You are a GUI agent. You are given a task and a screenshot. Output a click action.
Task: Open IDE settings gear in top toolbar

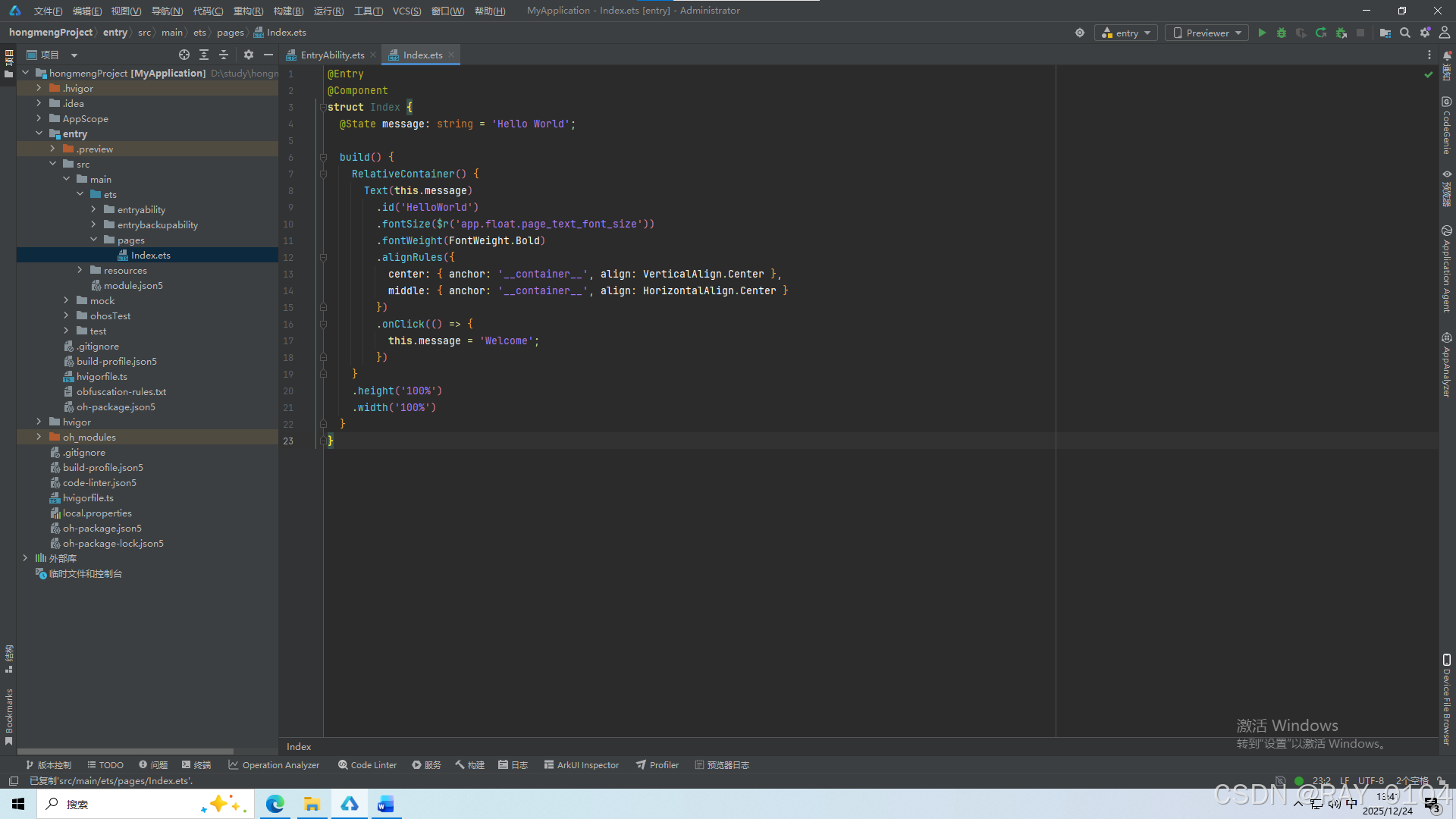pos(1425,33)
